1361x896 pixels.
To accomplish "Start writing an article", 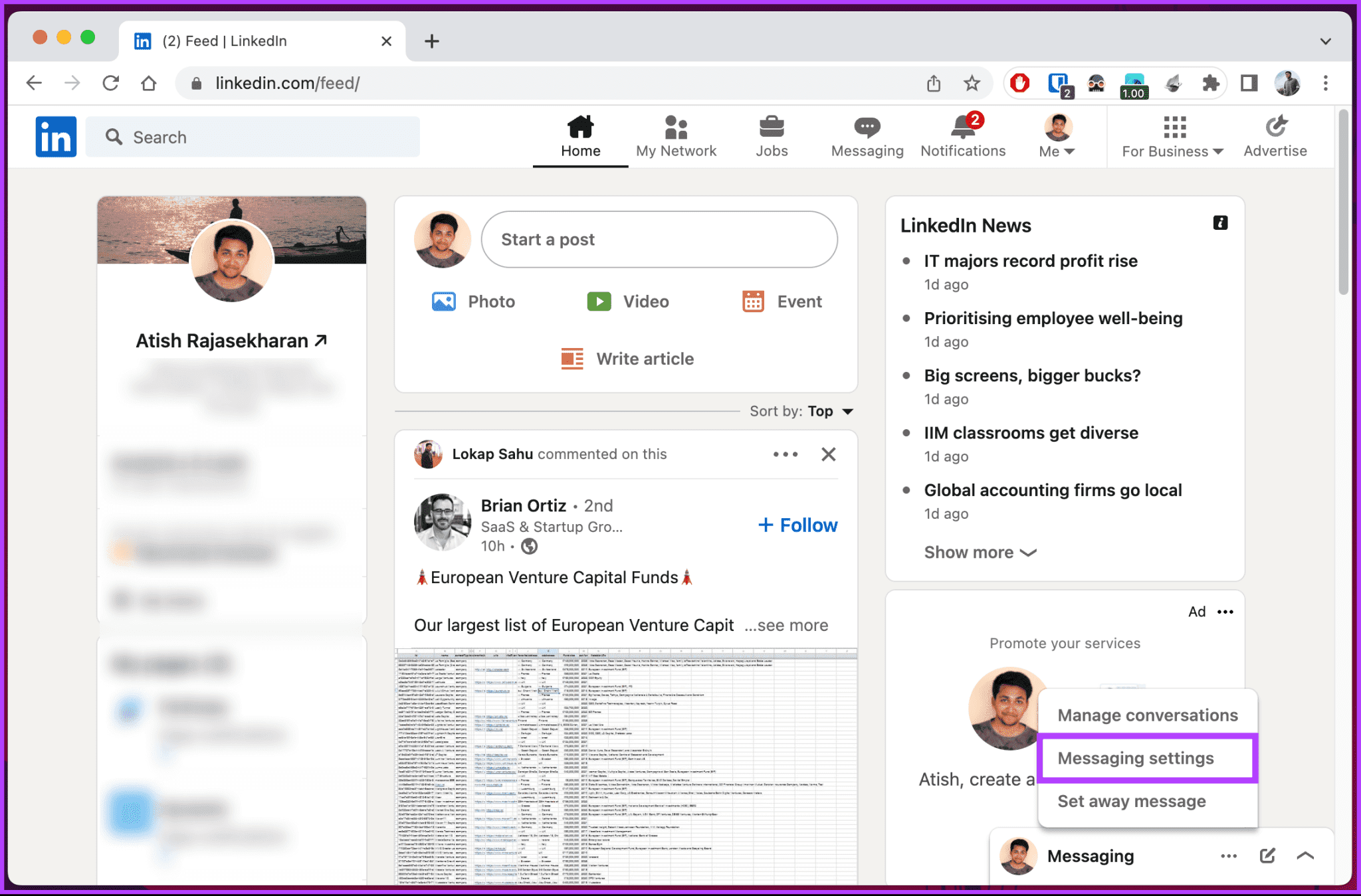I will click(627, 359).
